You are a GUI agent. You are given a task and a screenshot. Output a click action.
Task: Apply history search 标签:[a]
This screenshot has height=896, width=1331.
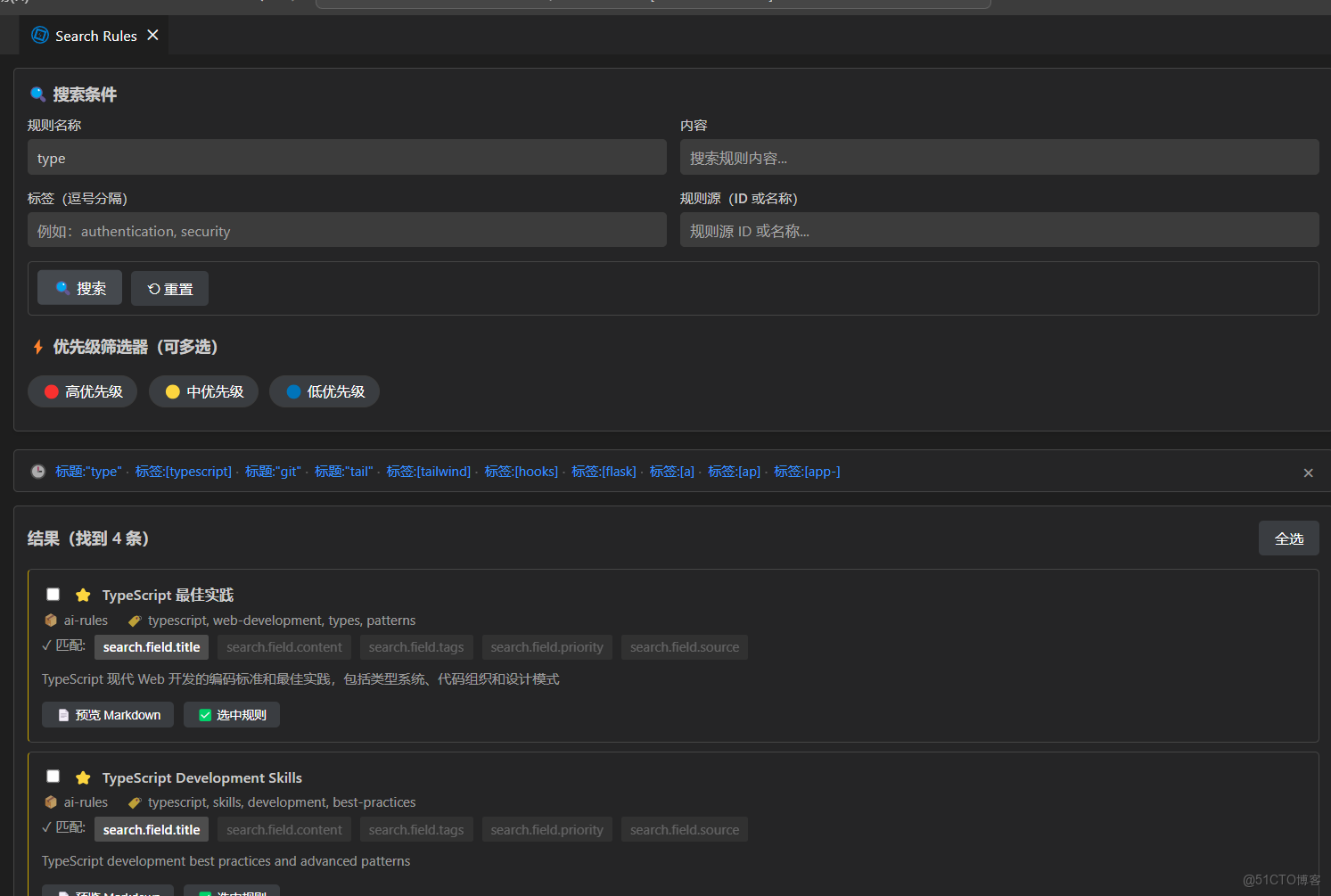tap(672, 472)
